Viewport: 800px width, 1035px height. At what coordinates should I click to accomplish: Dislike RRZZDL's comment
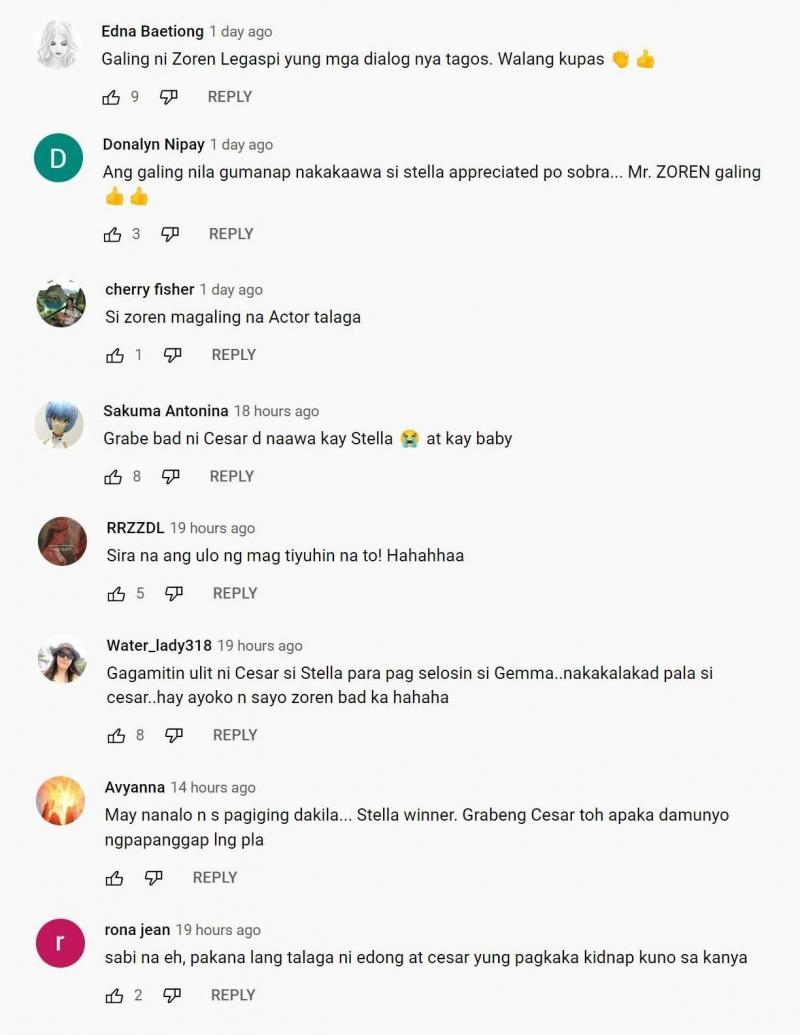174,594
